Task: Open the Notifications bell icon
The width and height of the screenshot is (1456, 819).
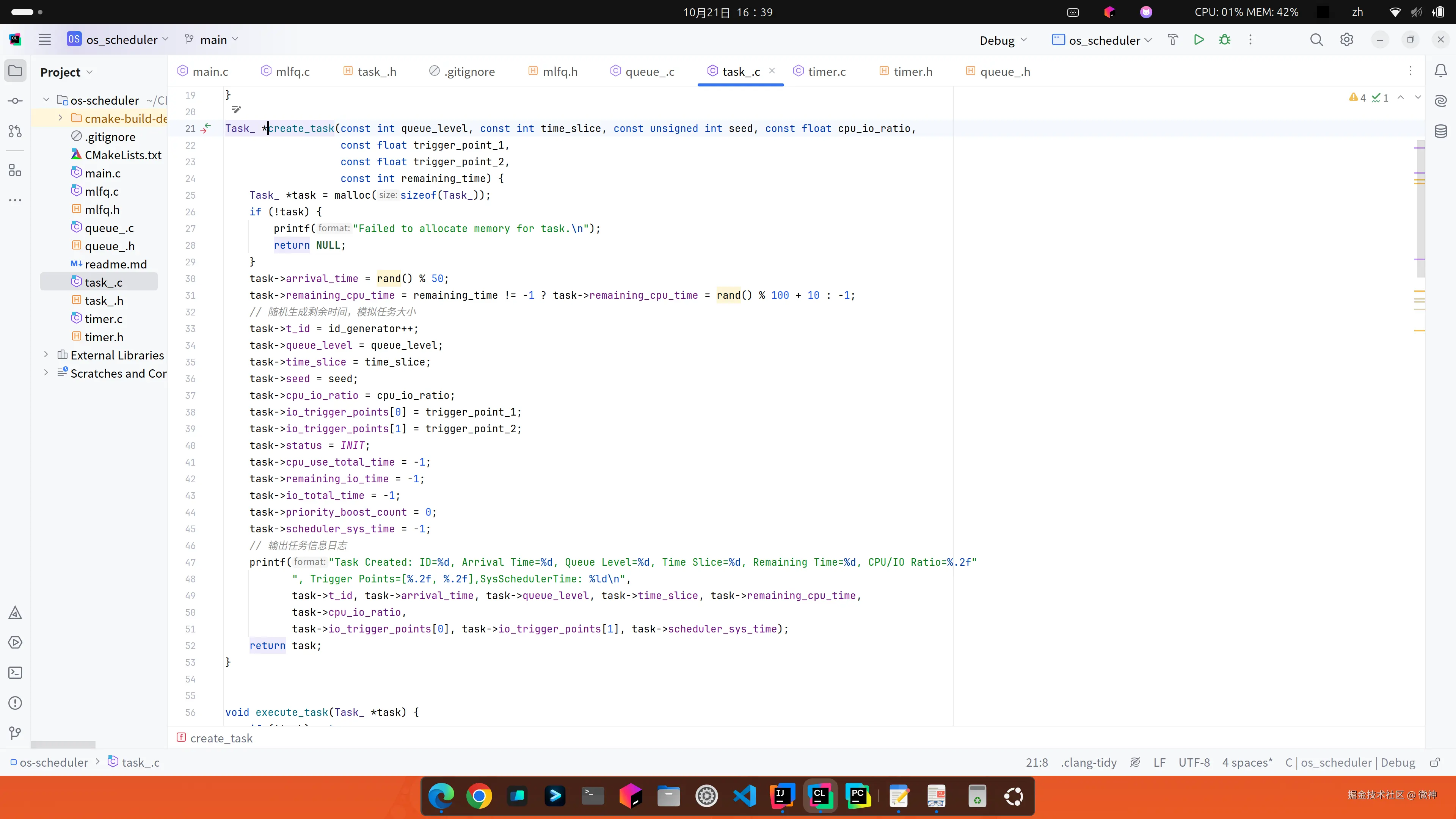Action: click(1441, 71)
